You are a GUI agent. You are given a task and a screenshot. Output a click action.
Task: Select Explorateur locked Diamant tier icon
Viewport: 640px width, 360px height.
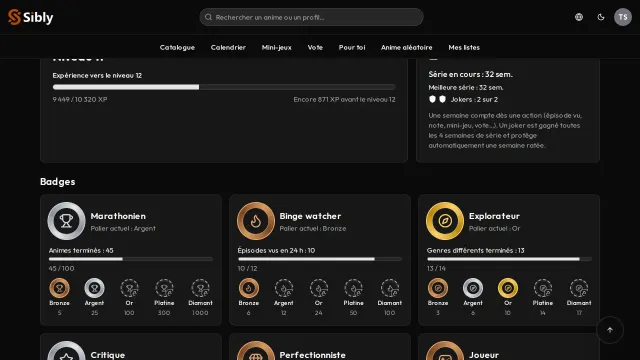(579, 288)
